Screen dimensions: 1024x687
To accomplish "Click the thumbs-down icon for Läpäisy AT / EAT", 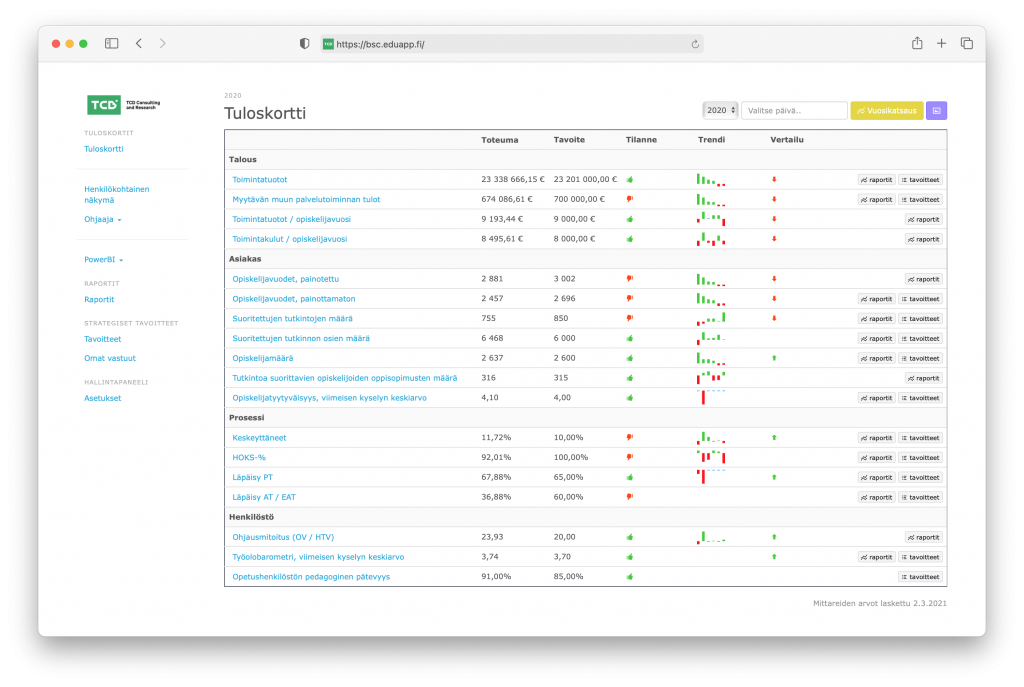I will click(630, 497).
